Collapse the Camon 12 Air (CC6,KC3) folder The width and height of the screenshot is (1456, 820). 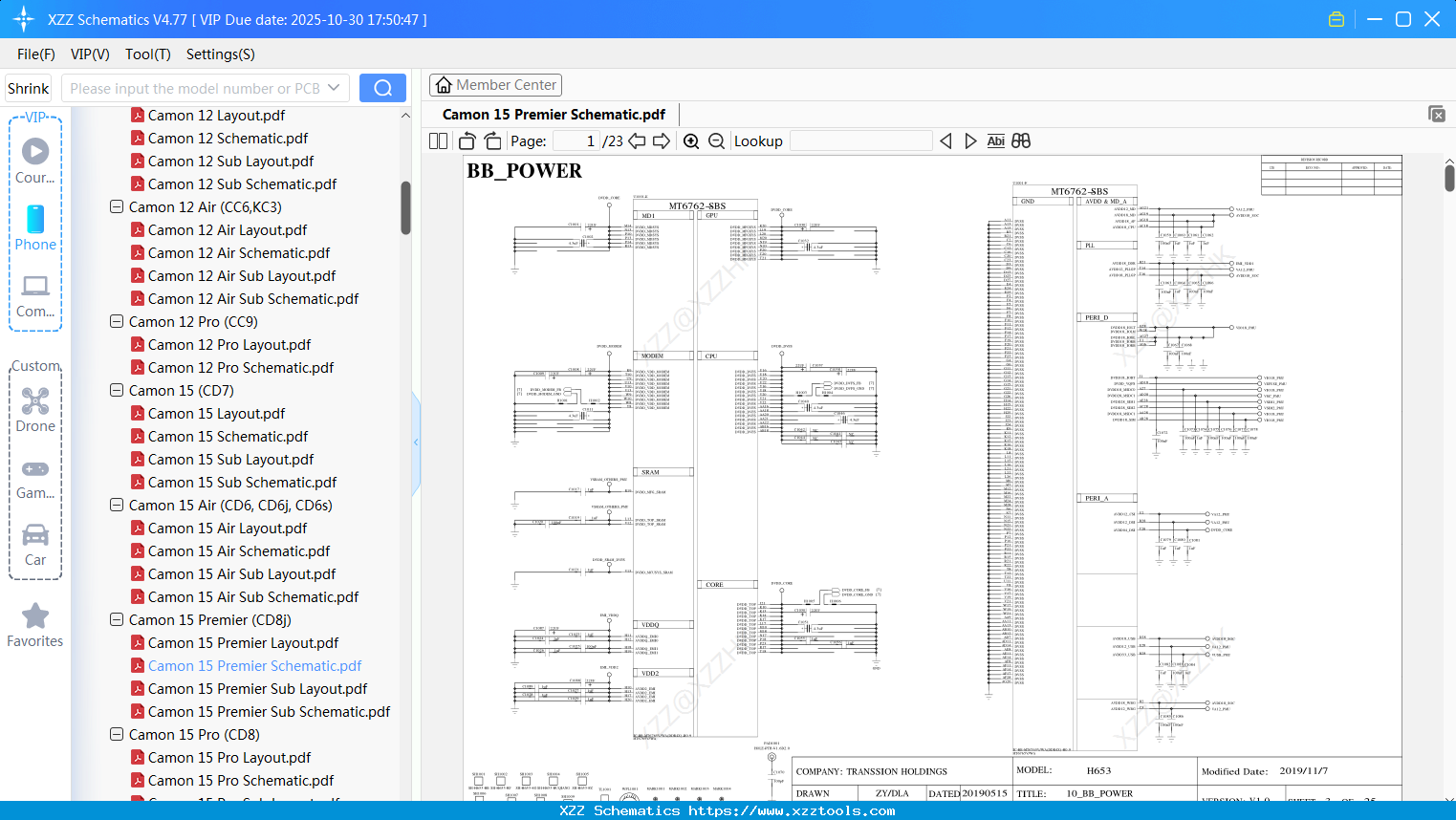[x=117, y=207]
